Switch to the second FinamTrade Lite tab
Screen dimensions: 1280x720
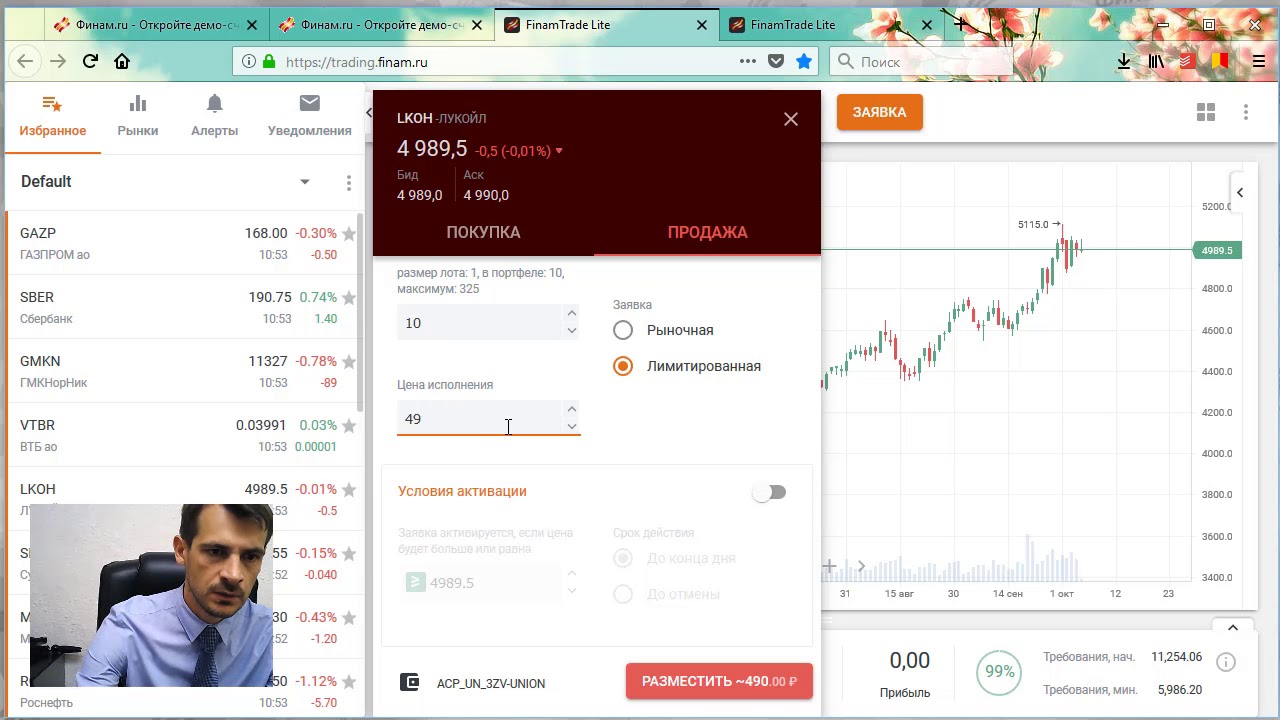click(830, 25)
